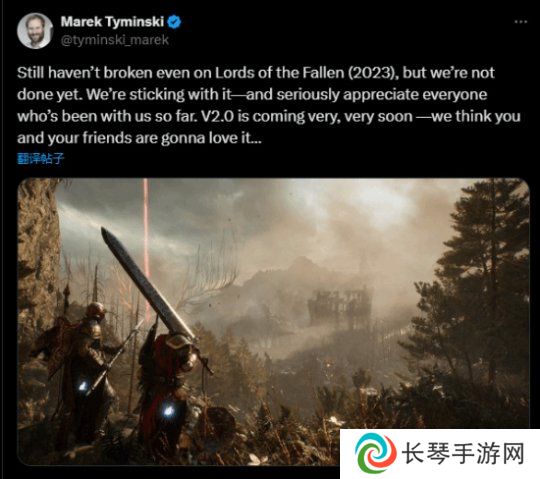This screenshot has height=479, width=540.
Task: Open Marek Tyminski's profile avatar
Action: (x=35, y=31)
